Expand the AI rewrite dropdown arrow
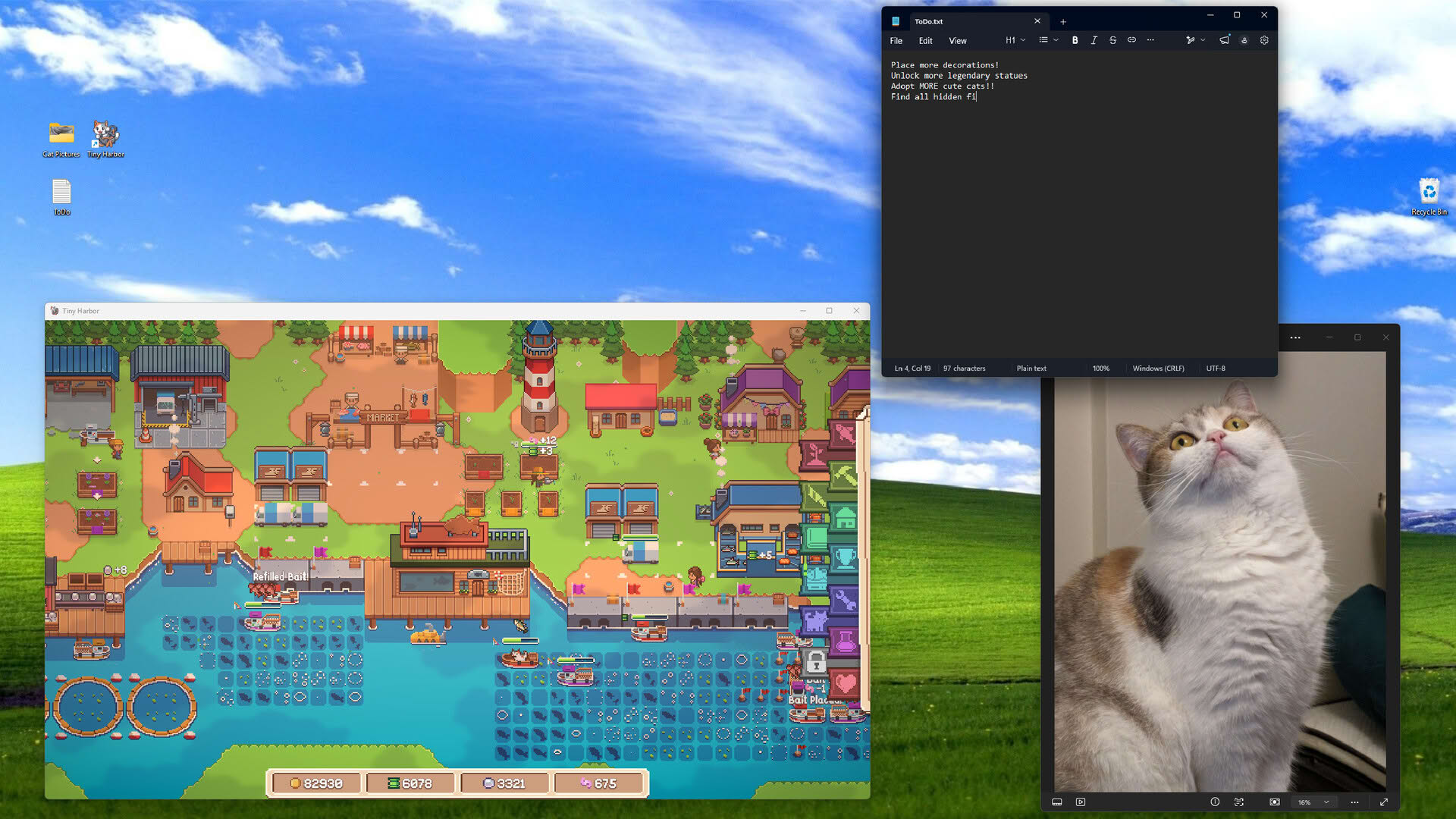The image size is (1456, 819). [1203, 40]
